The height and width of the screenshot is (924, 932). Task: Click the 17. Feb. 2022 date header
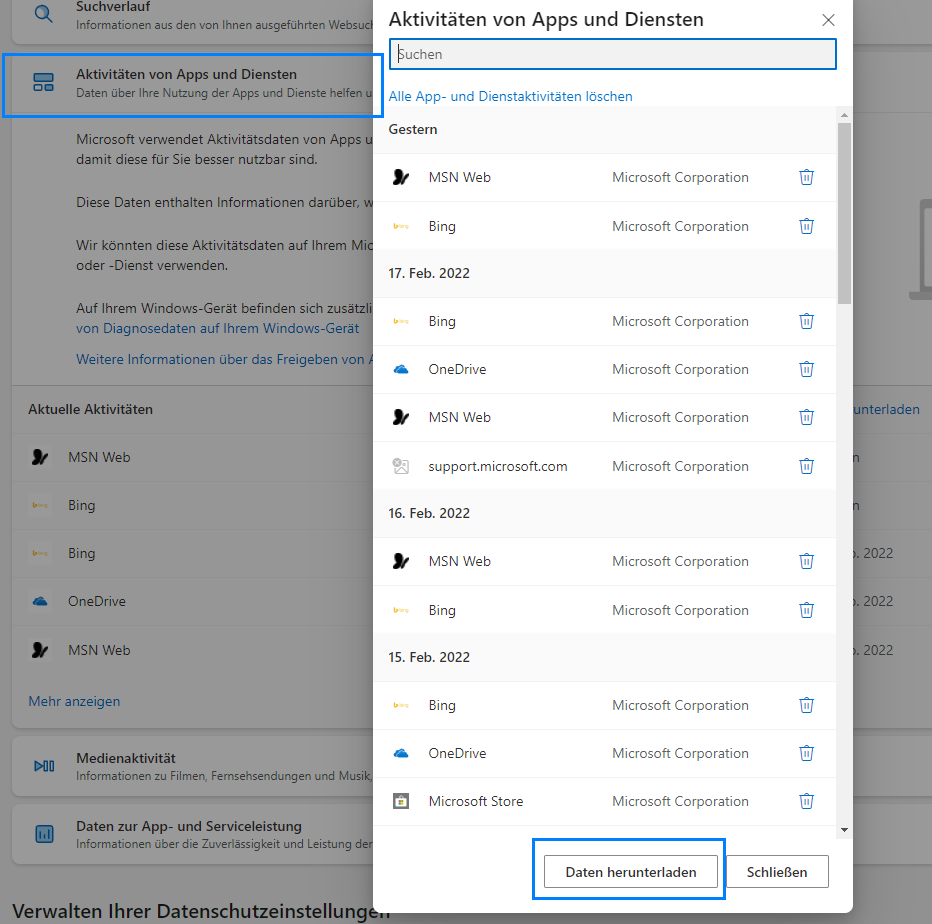429,273
